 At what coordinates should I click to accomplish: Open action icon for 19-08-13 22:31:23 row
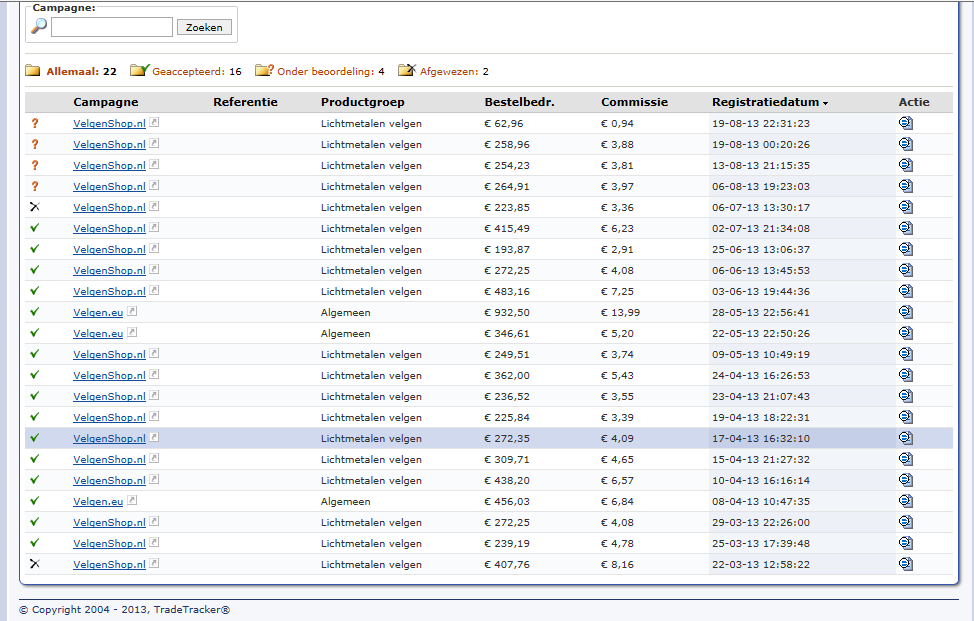click(x=906, y=123)
